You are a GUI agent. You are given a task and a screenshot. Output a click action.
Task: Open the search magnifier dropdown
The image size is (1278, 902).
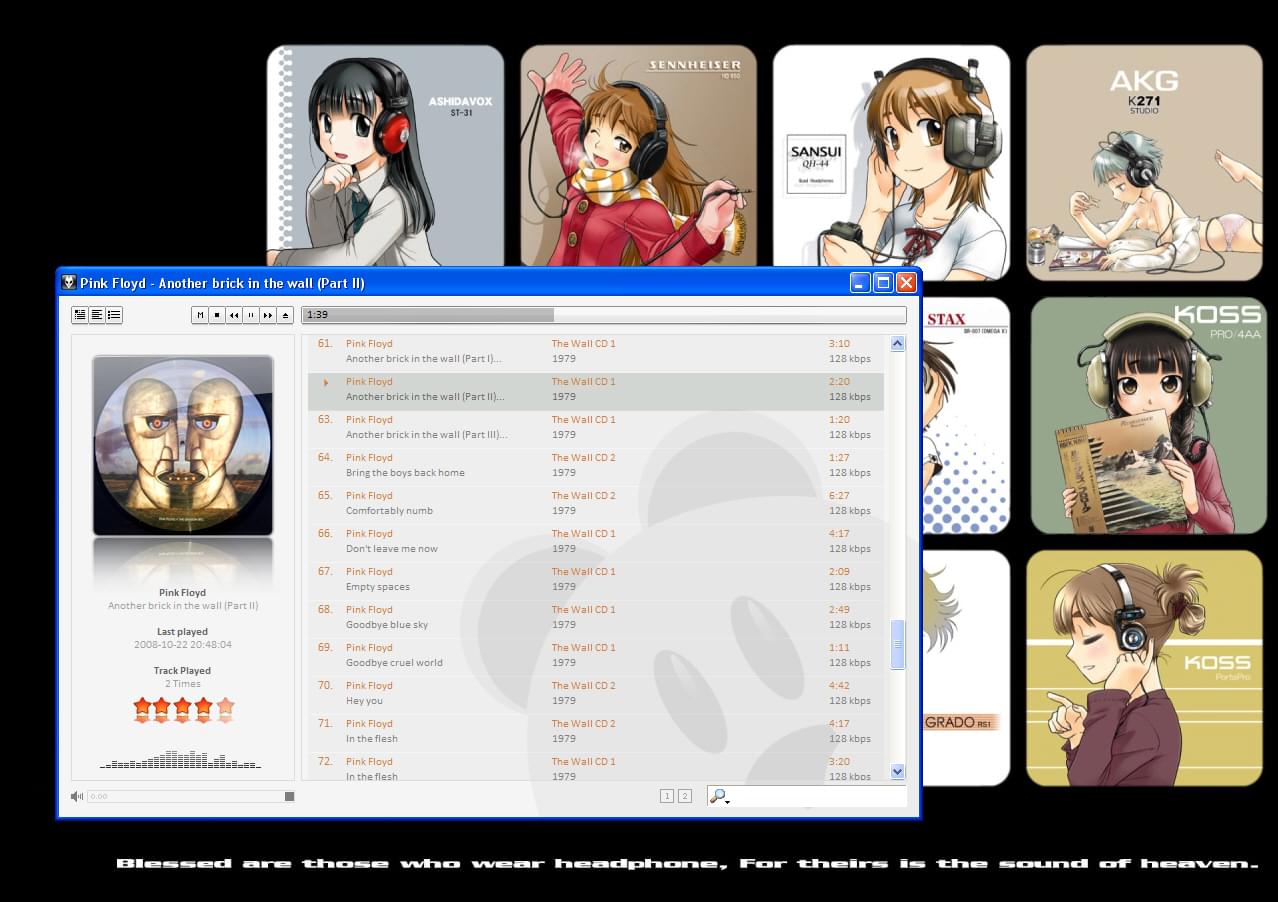click(x=719, y=796)
